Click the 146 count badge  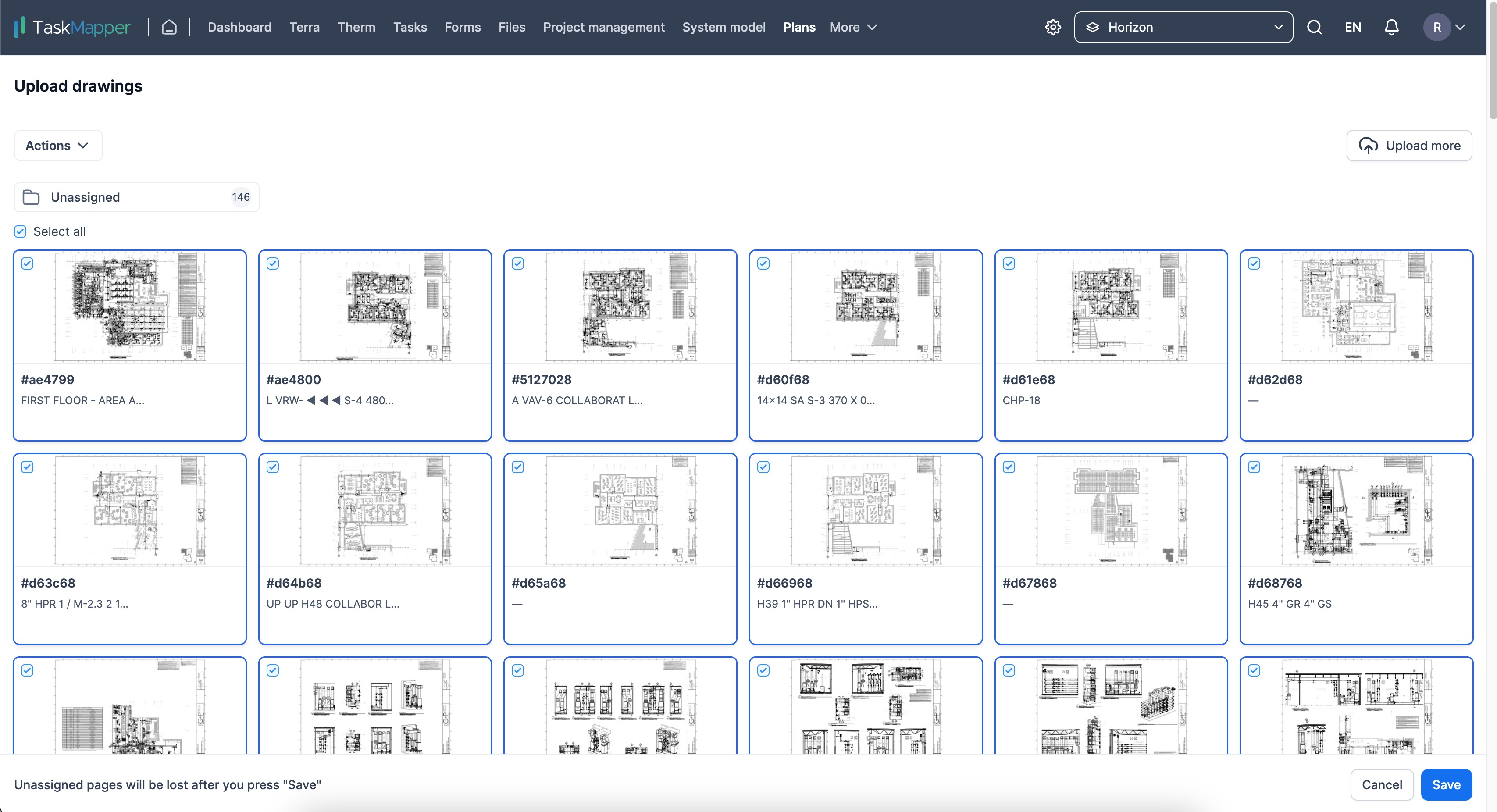tap(241, 198)
